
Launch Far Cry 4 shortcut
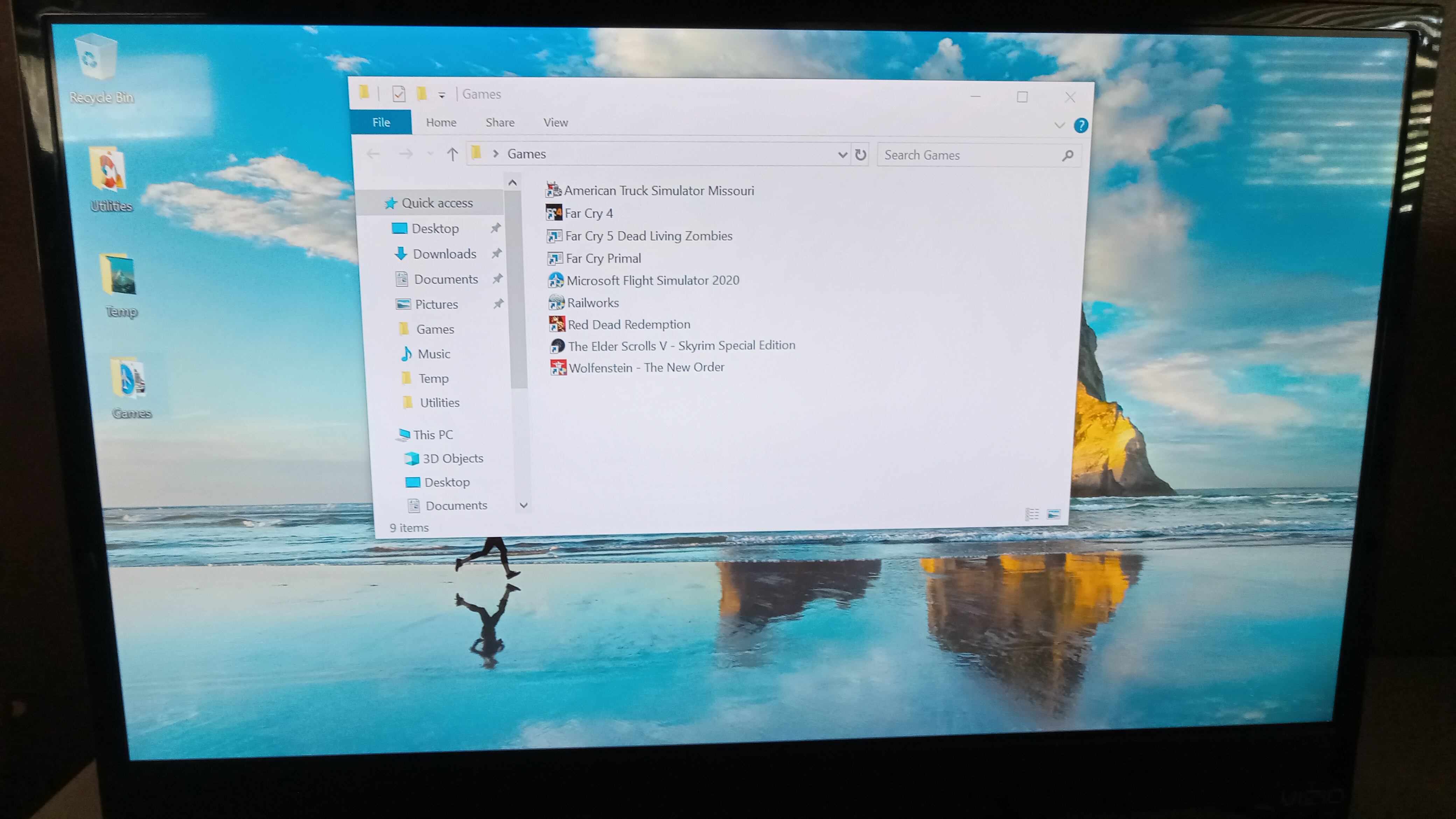(588, 213)
